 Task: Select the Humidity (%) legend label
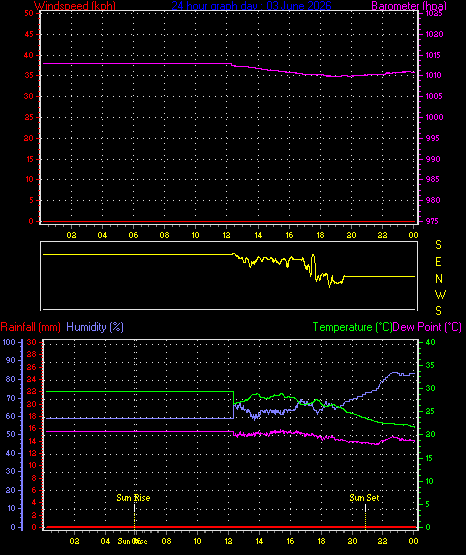click(95, 327)
